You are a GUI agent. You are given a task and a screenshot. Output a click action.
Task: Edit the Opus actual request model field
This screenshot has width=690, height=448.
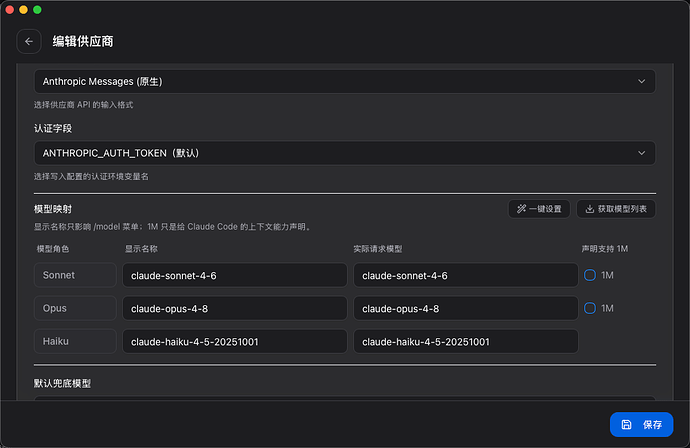466,308
